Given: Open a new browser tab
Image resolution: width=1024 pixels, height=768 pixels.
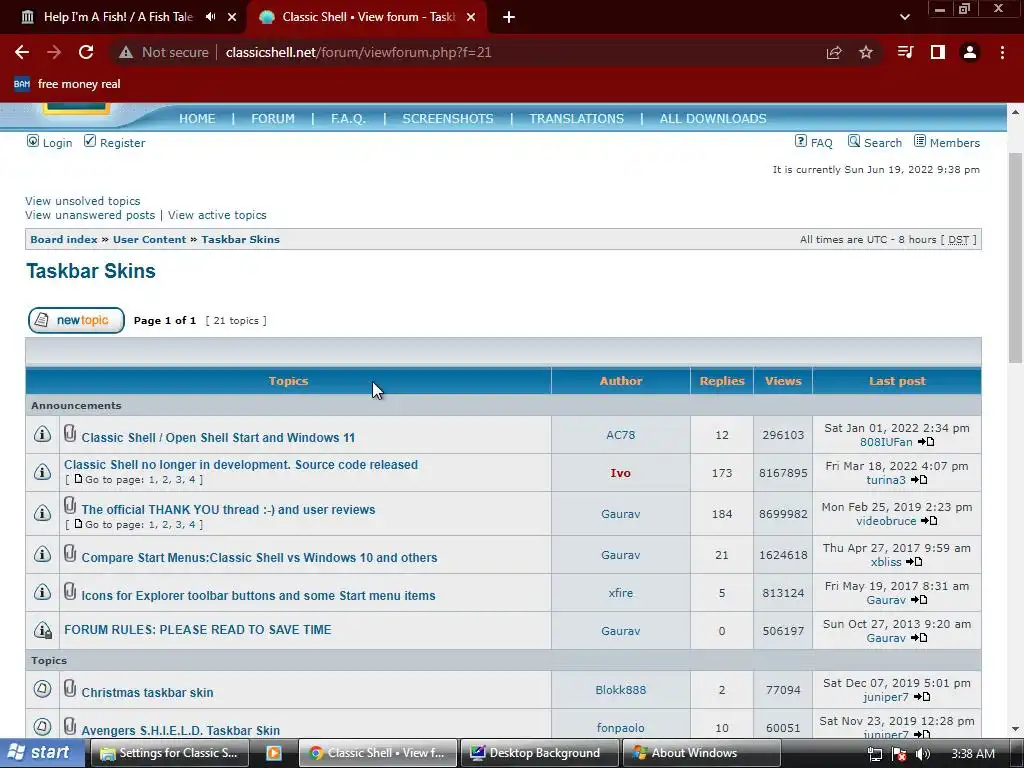Looking at the screenshot, I should pyautogui.click(x=509, y=17).
